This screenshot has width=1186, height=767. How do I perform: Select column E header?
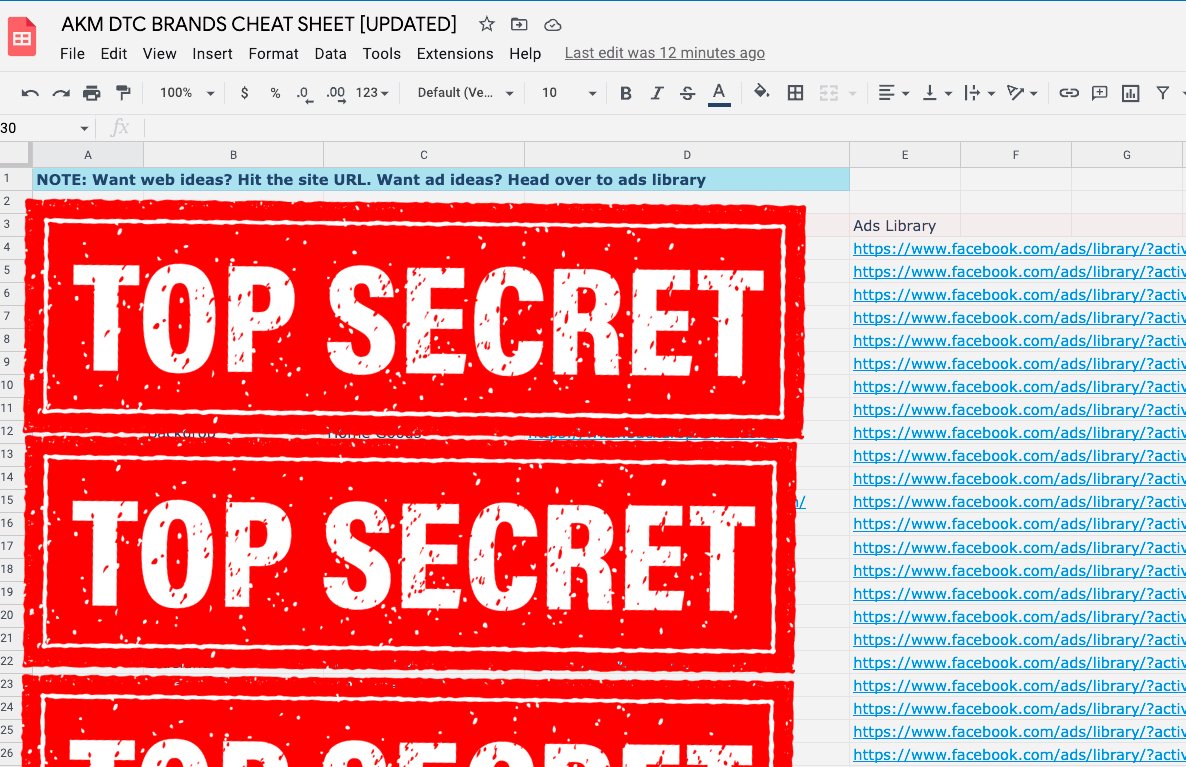point(905,155)
